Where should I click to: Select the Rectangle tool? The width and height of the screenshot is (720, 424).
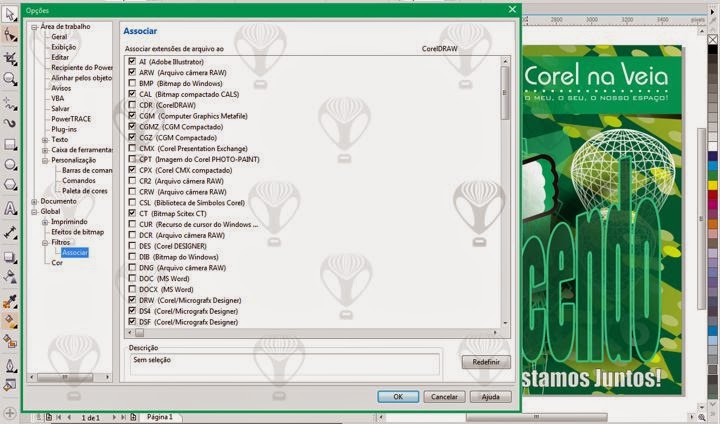pos(10,144)
